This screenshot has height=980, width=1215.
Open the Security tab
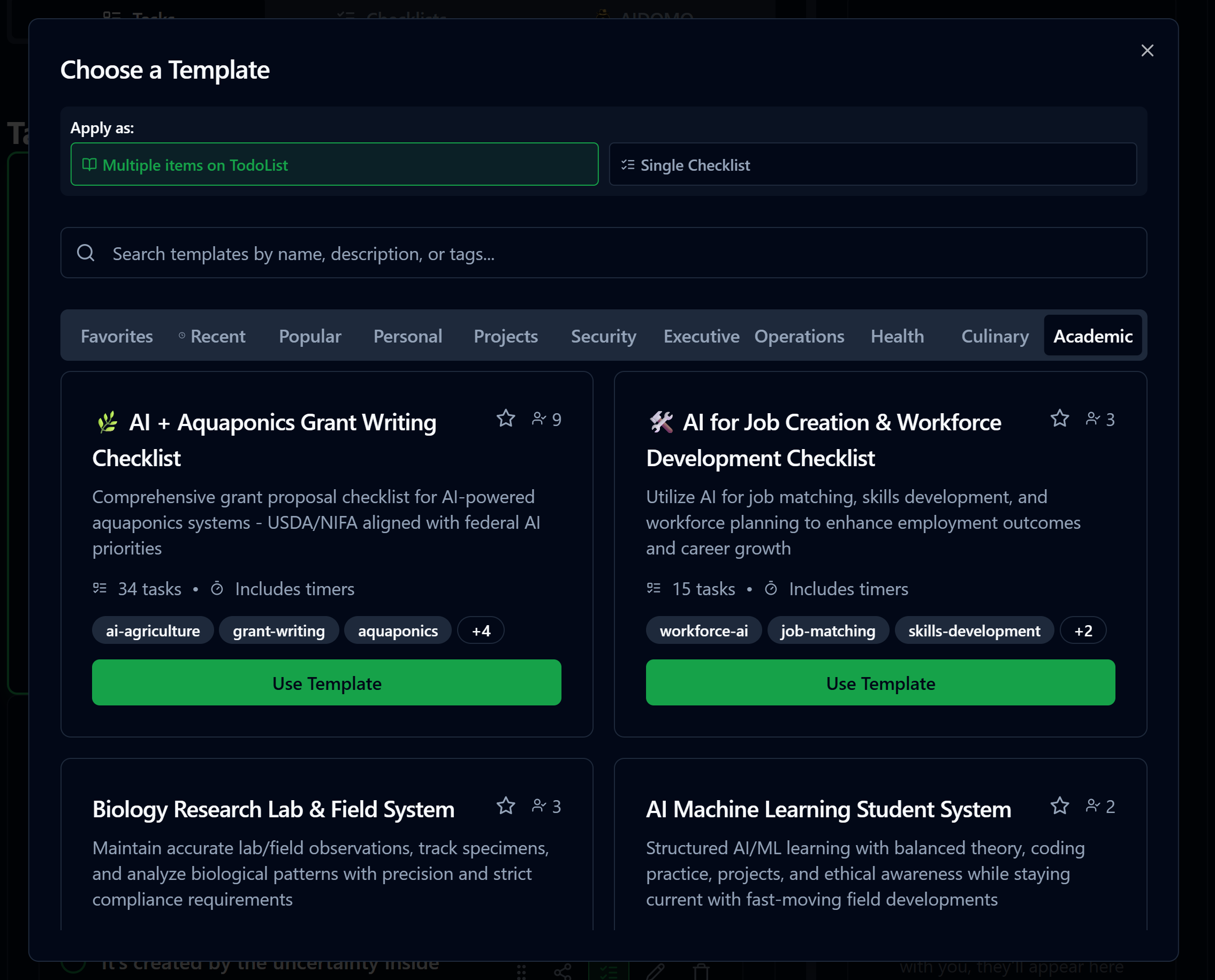click(604, 336)
